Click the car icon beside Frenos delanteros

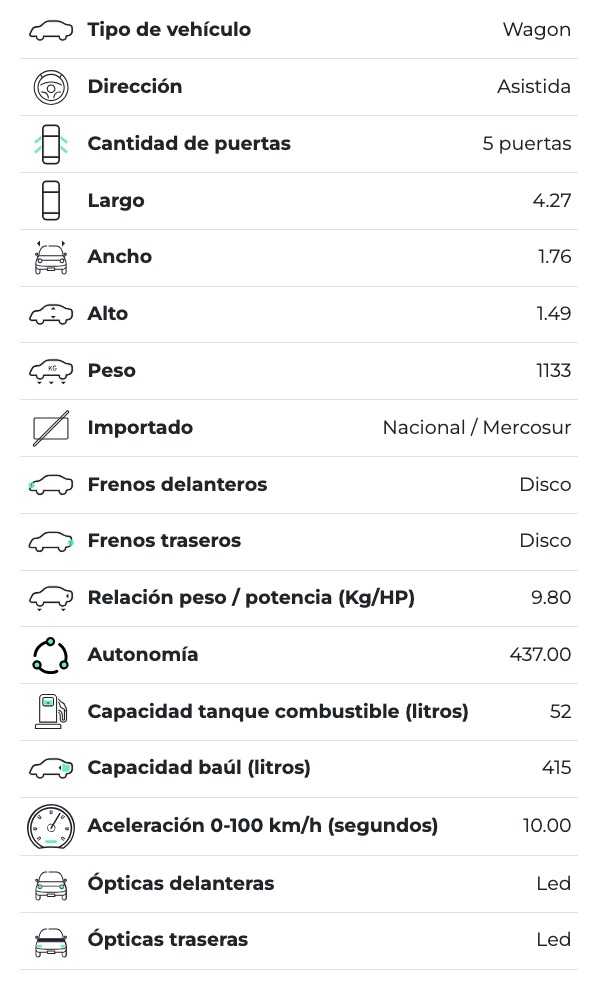pos(51,485)
